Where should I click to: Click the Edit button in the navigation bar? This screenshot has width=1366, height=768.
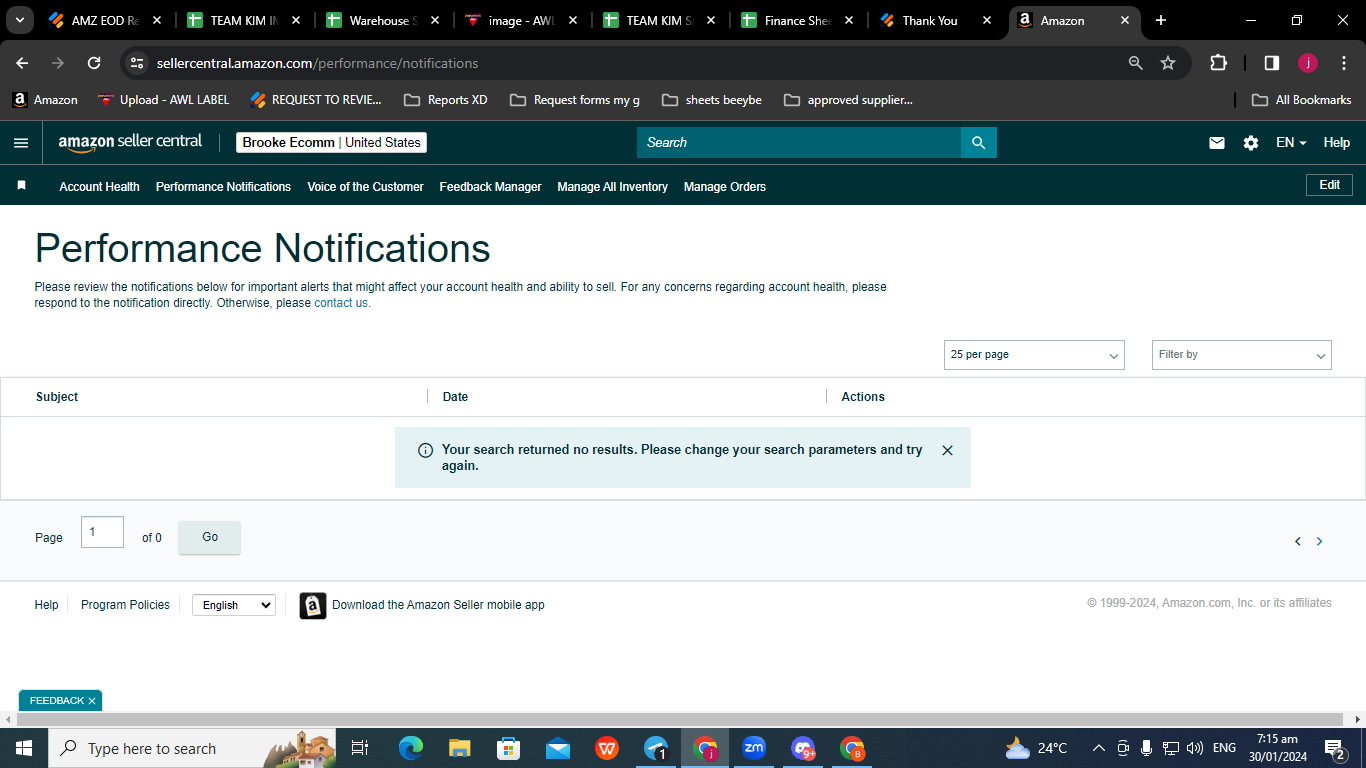(1329, 185)
